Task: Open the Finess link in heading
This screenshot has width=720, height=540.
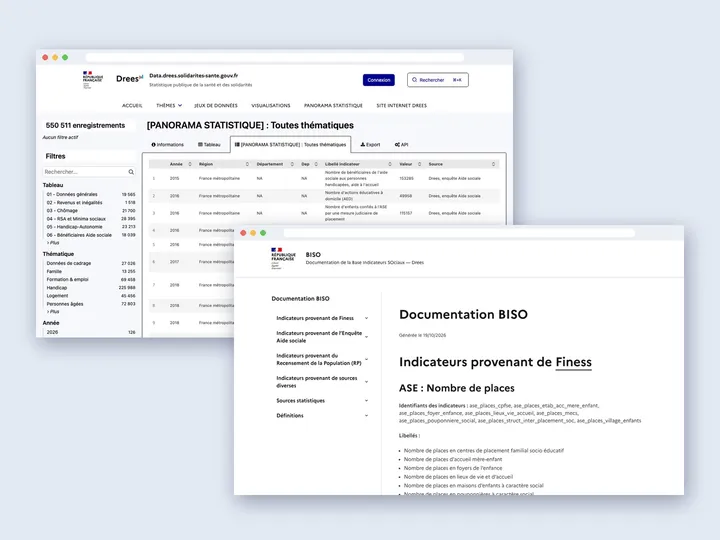Action: (x=574, y=362)
